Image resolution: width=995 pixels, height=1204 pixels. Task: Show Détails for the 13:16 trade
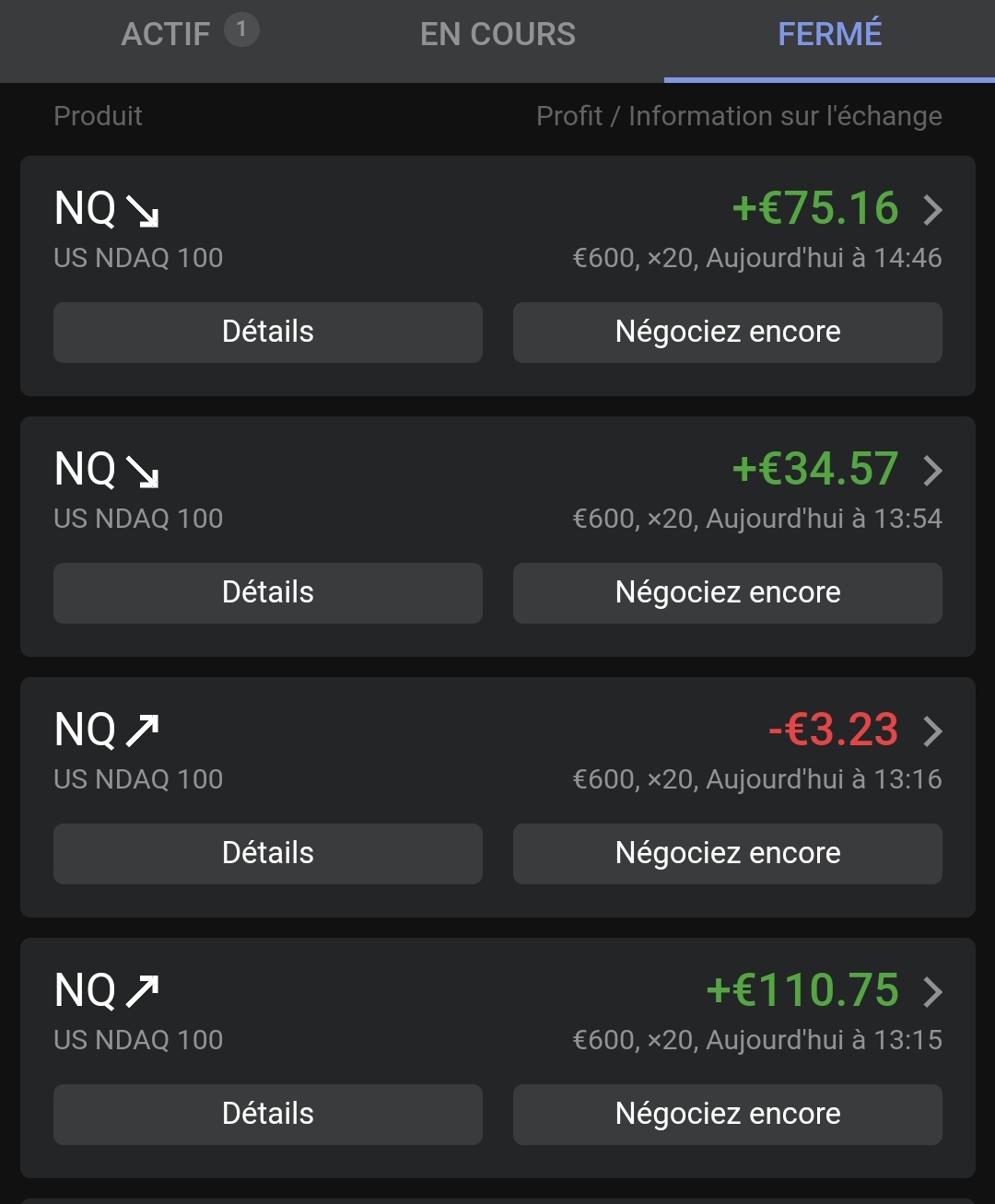[268, 853]
